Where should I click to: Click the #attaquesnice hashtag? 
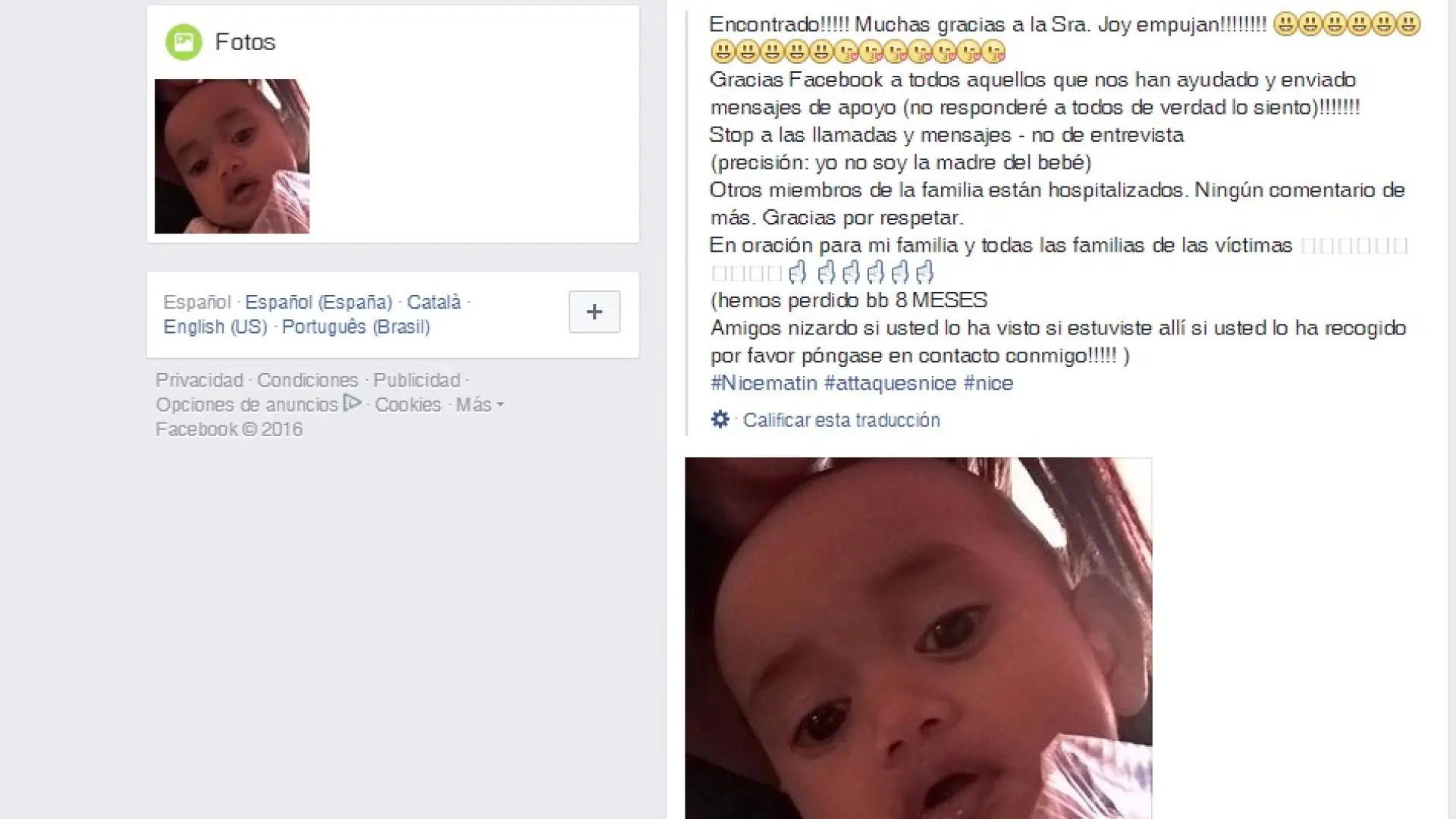point(890,383)
